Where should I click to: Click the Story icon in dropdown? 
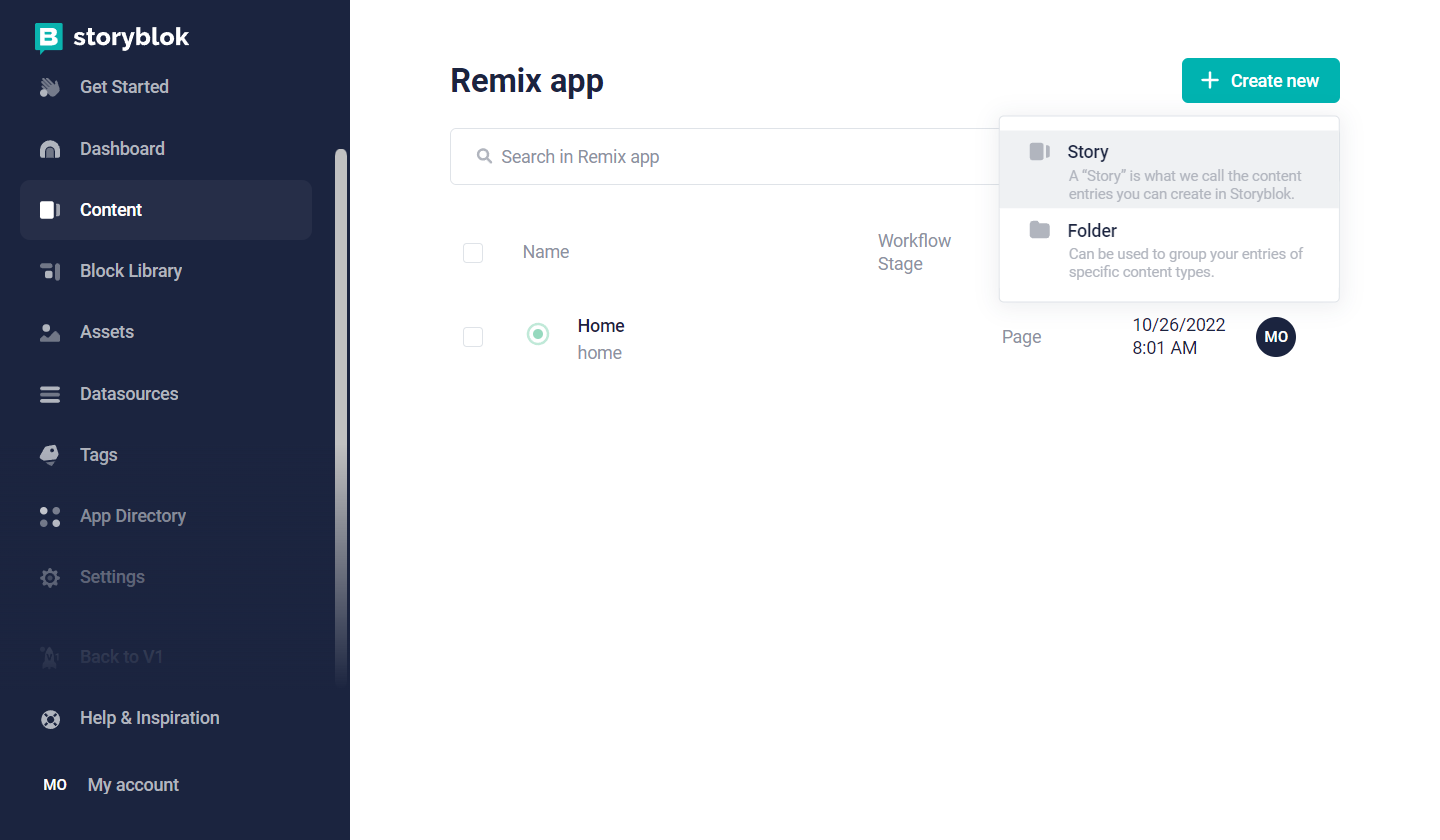click(1040, 152)
